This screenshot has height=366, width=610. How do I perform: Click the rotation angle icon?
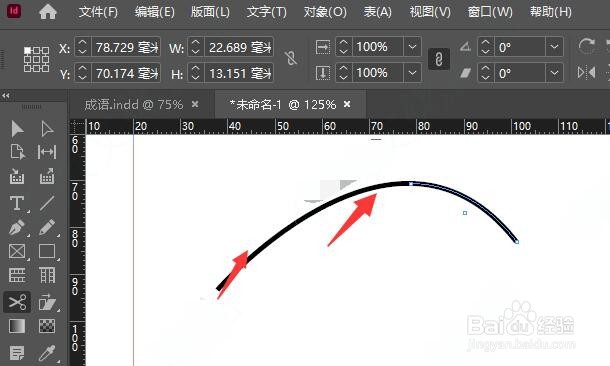(x=465, y=47)
